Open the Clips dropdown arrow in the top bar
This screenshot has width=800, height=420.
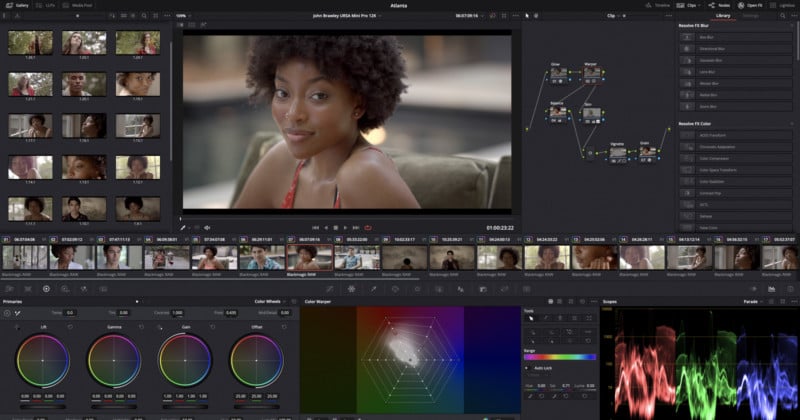(699, 5)
